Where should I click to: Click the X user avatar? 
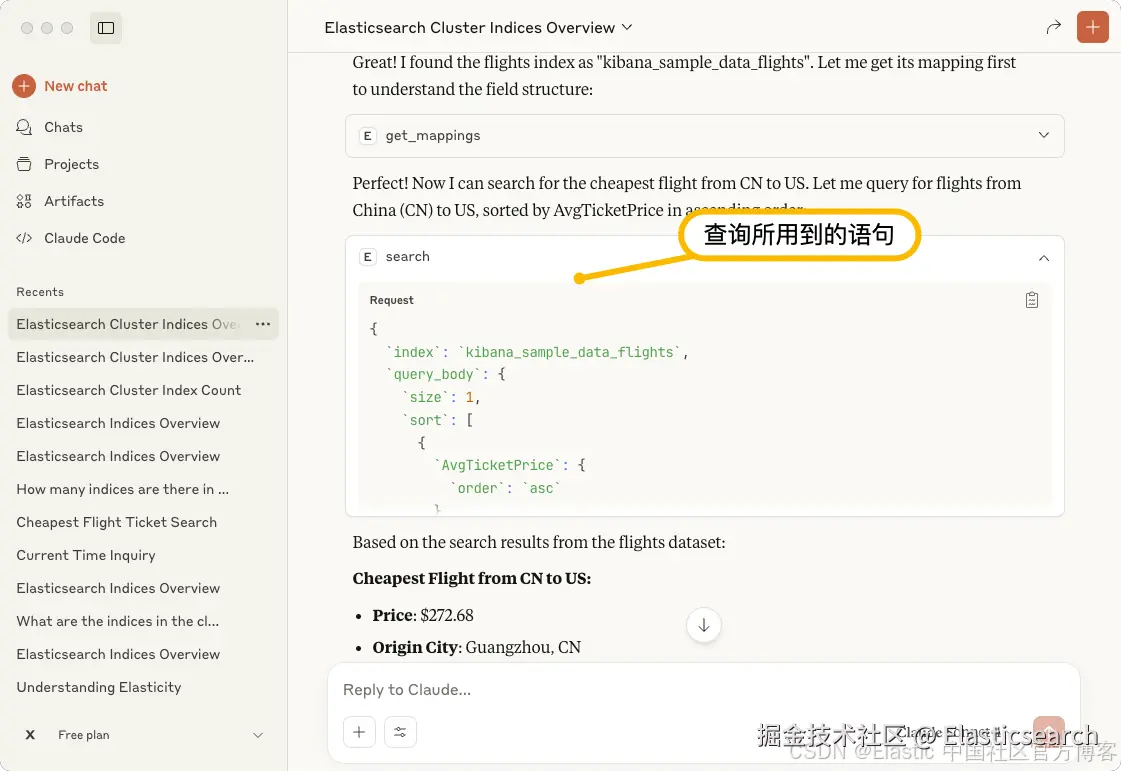(x=30, y=735)
